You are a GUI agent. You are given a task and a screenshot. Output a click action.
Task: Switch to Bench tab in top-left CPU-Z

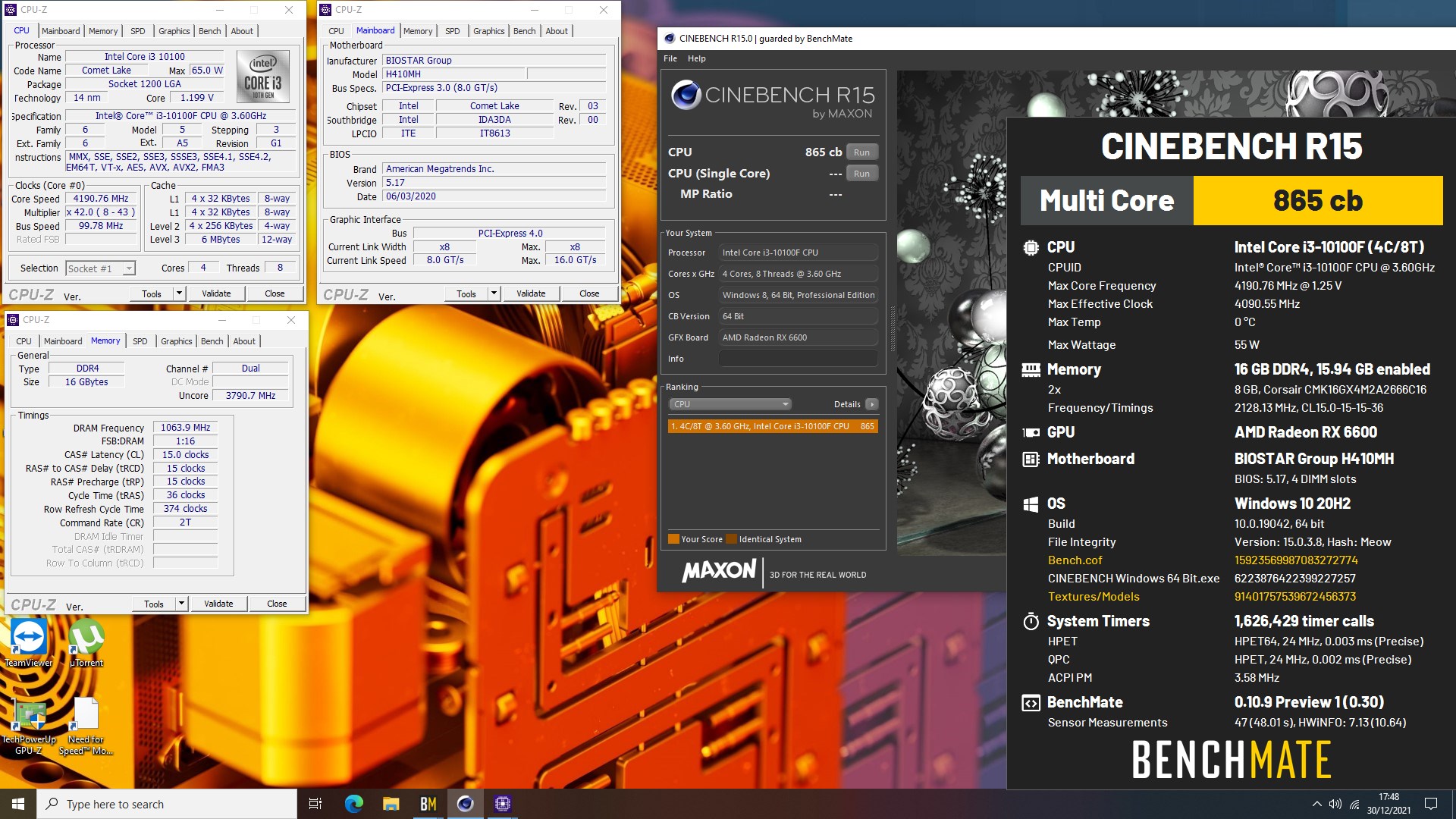(209, 31)
